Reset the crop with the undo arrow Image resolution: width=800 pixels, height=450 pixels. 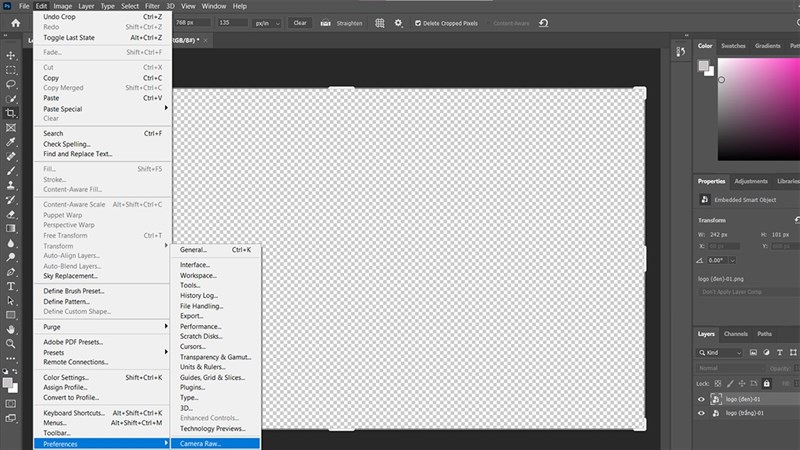click(544, 23)
